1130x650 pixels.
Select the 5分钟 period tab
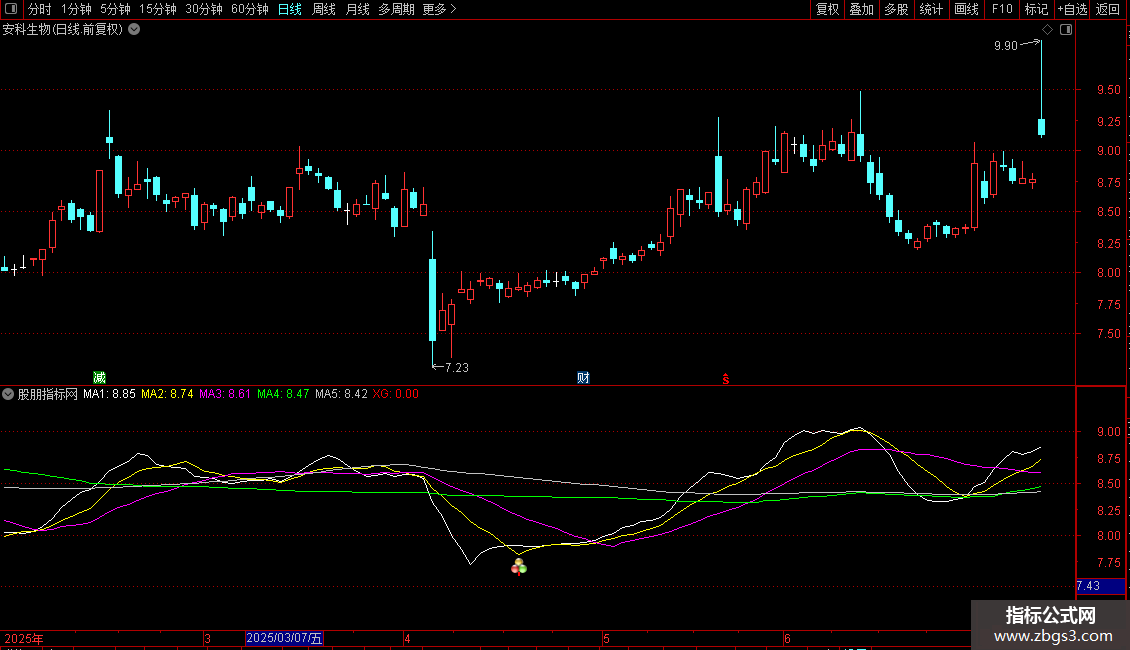115,9
